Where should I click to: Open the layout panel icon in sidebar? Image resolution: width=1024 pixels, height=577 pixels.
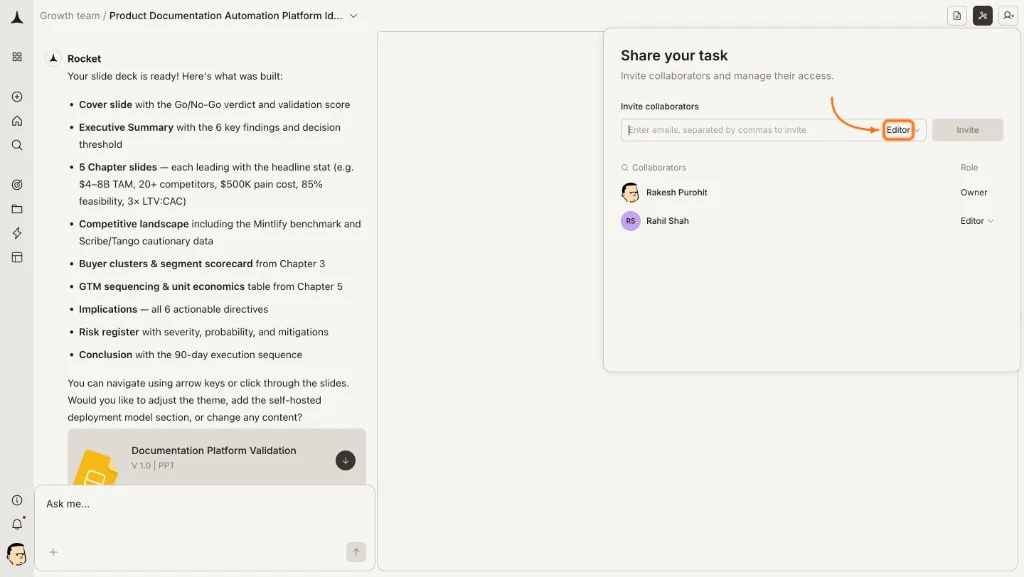click(x=16, y=257)
